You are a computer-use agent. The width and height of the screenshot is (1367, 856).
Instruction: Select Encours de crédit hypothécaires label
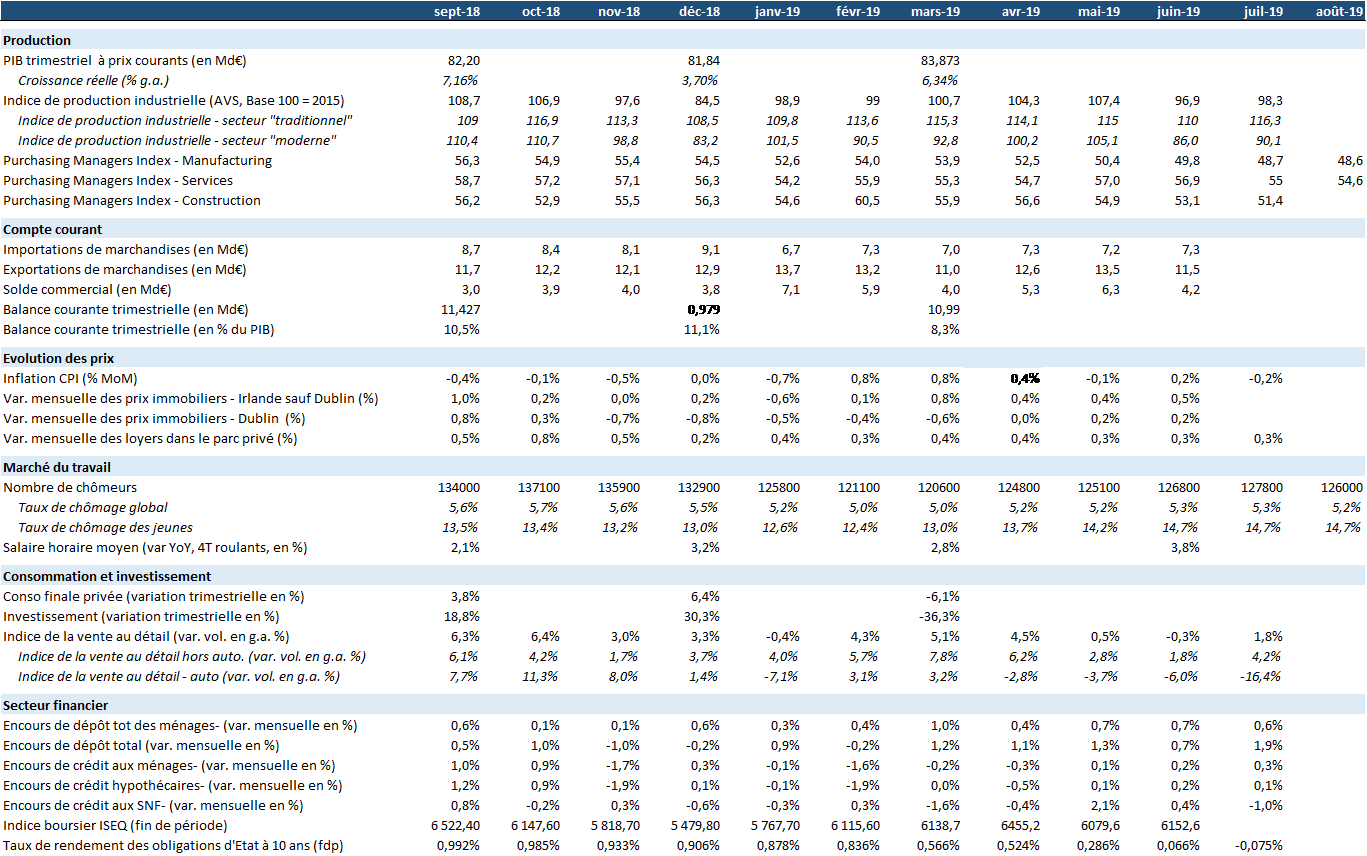point(172,786)
